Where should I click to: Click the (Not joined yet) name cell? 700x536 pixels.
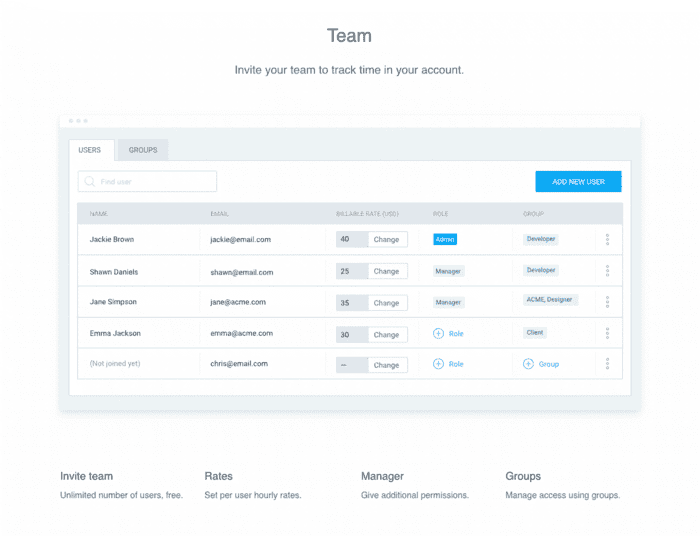click(x=115, y=363)
